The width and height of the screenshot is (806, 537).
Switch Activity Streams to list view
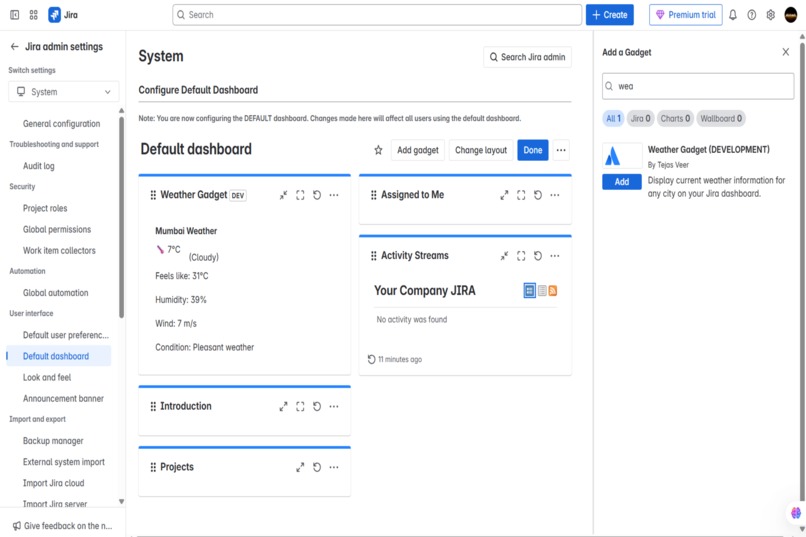click(x=542, y=291)
